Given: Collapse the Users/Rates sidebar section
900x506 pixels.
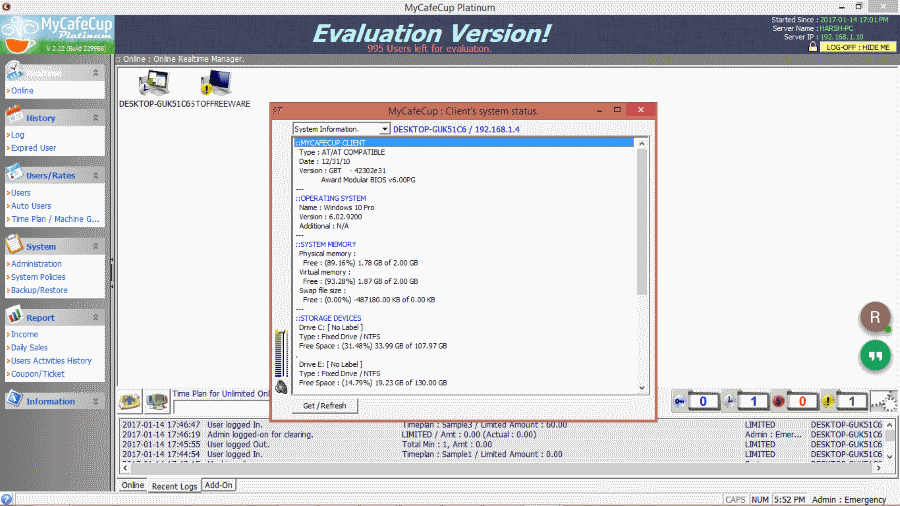Looking at the screenshot, I should (96, 175).
